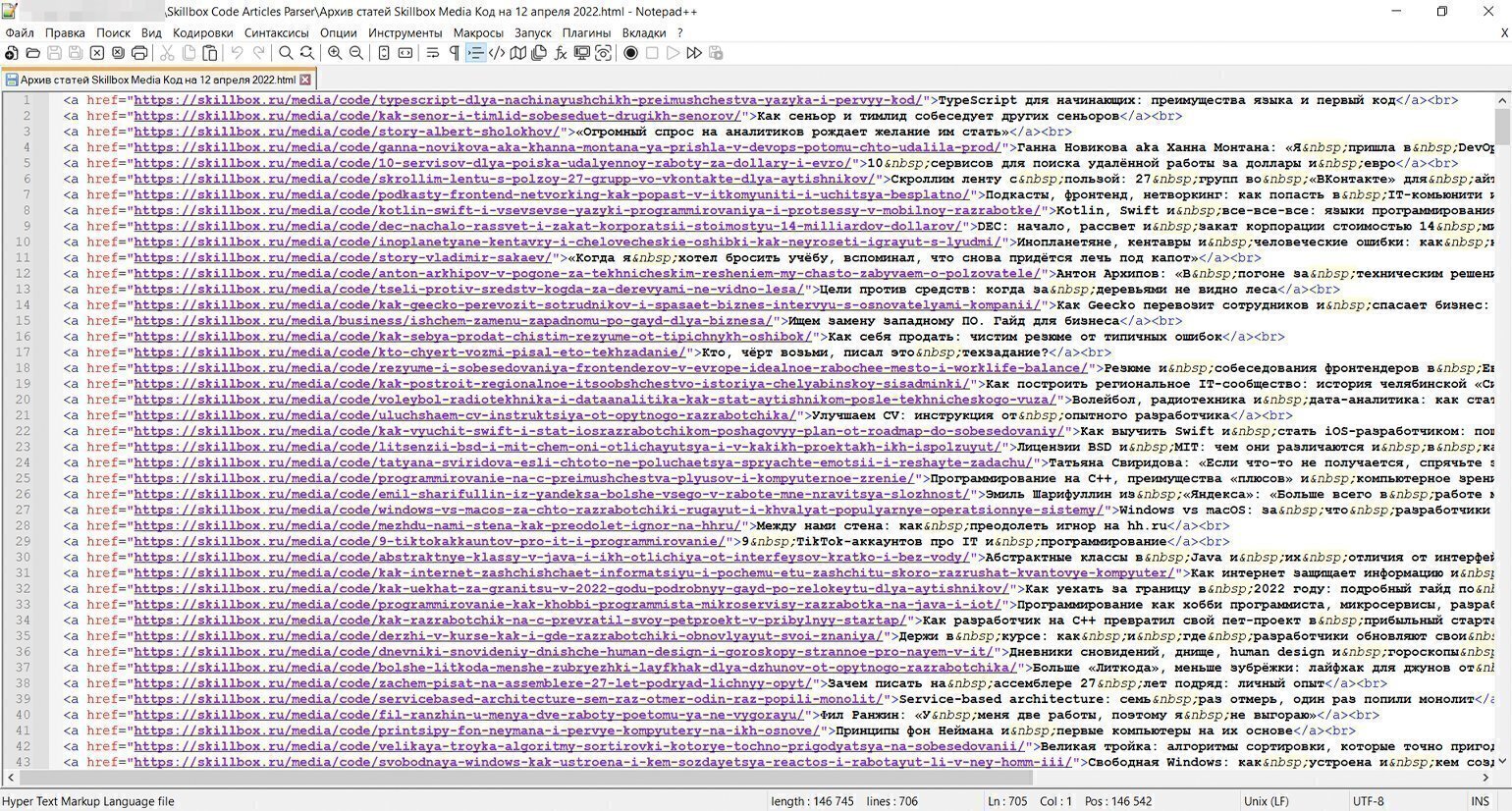Click the story-albert-sholokhov URL link
This screenshot has width=1512, height=811.
pos(348,132)
